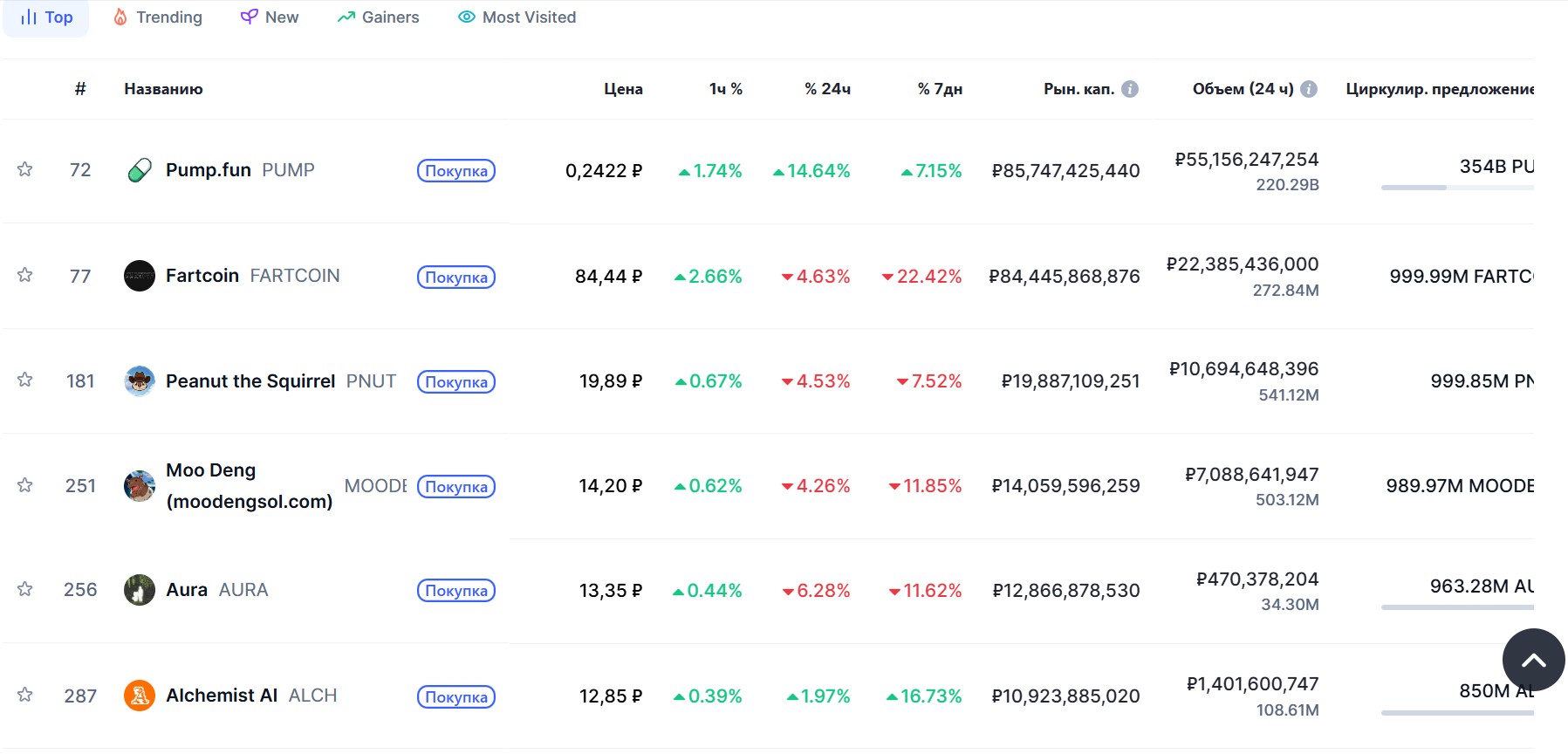Click Pump.fun circulating supply progress bar
The image size is (1568, 754).
pyautogui.click(x=1457, y=188)
